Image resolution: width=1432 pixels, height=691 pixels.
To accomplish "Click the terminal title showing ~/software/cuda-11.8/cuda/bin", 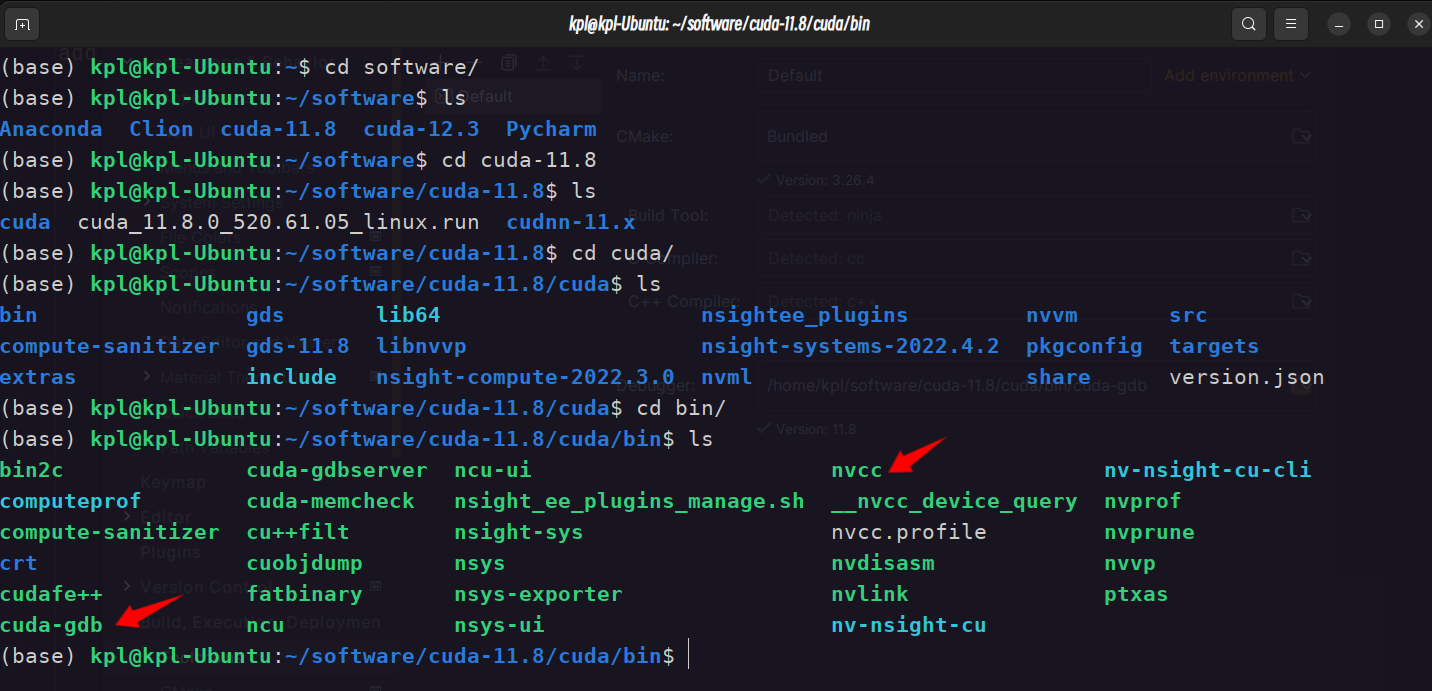I will pos(717,24).
